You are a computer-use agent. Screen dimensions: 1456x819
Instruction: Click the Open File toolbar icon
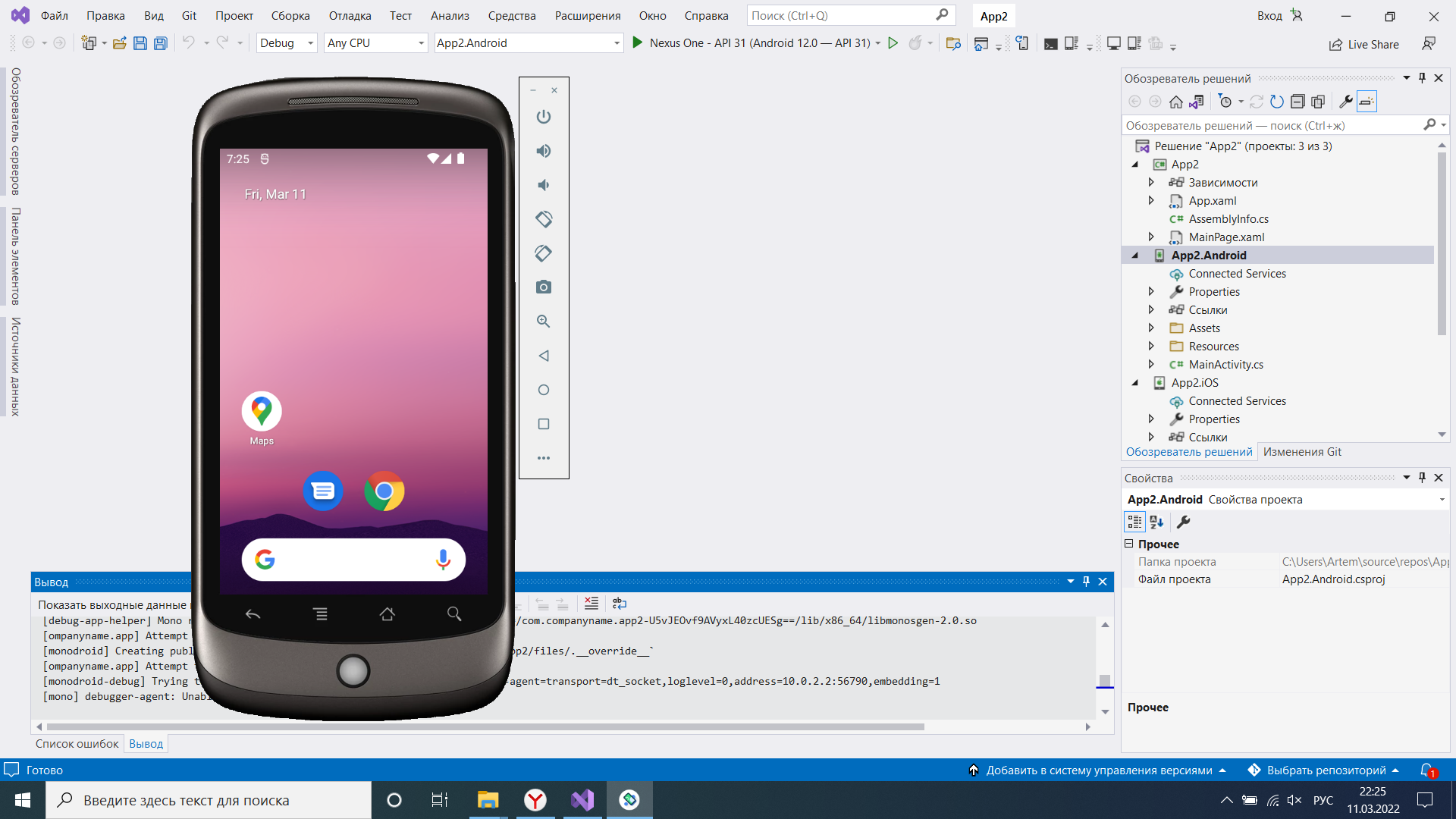tap(120, 43)
